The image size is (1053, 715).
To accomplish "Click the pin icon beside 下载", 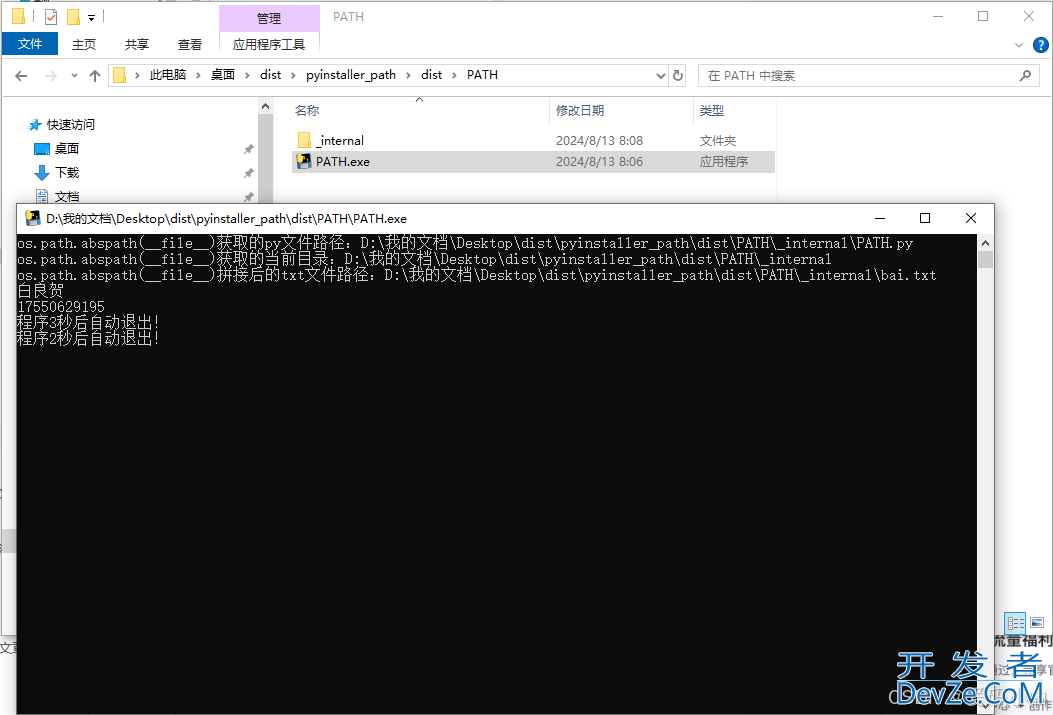I will click(248, 173).
